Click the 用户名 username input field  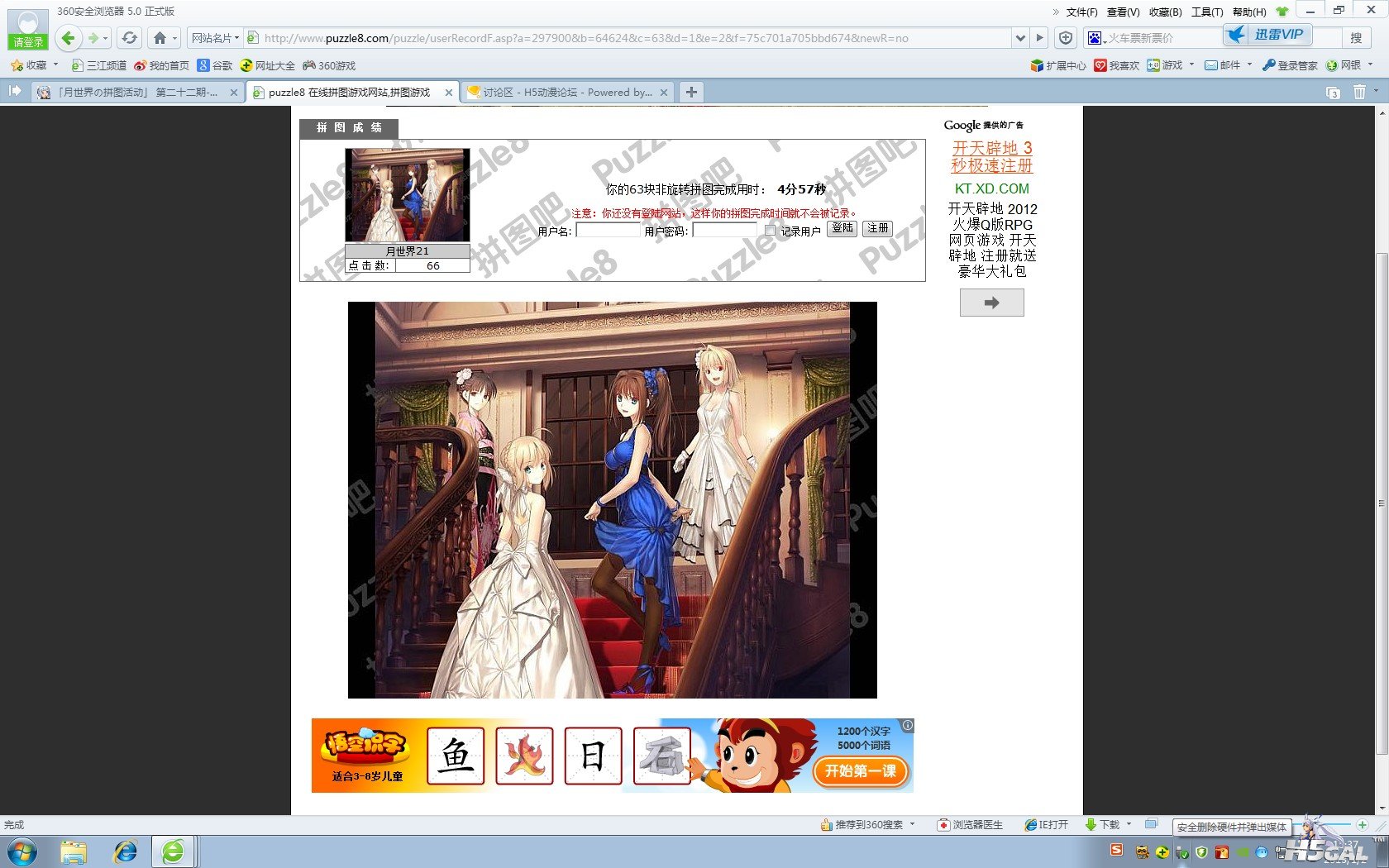pyautogui.click(x=608, y=231)
